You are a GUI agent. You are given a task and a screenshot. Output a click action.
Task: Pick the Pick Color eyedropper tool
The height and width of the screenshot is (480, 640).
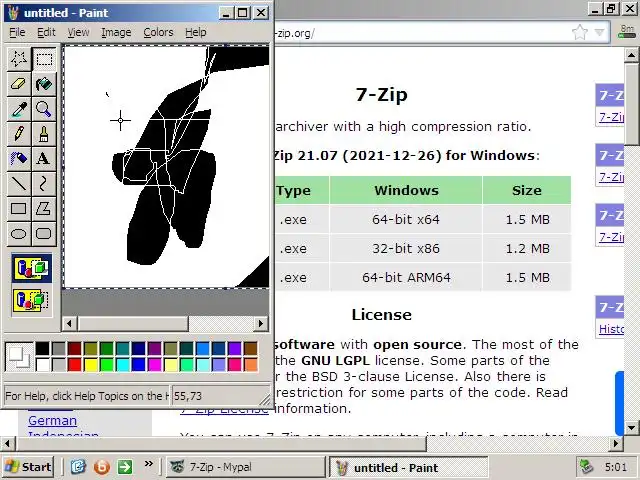[x=19, y=109]
